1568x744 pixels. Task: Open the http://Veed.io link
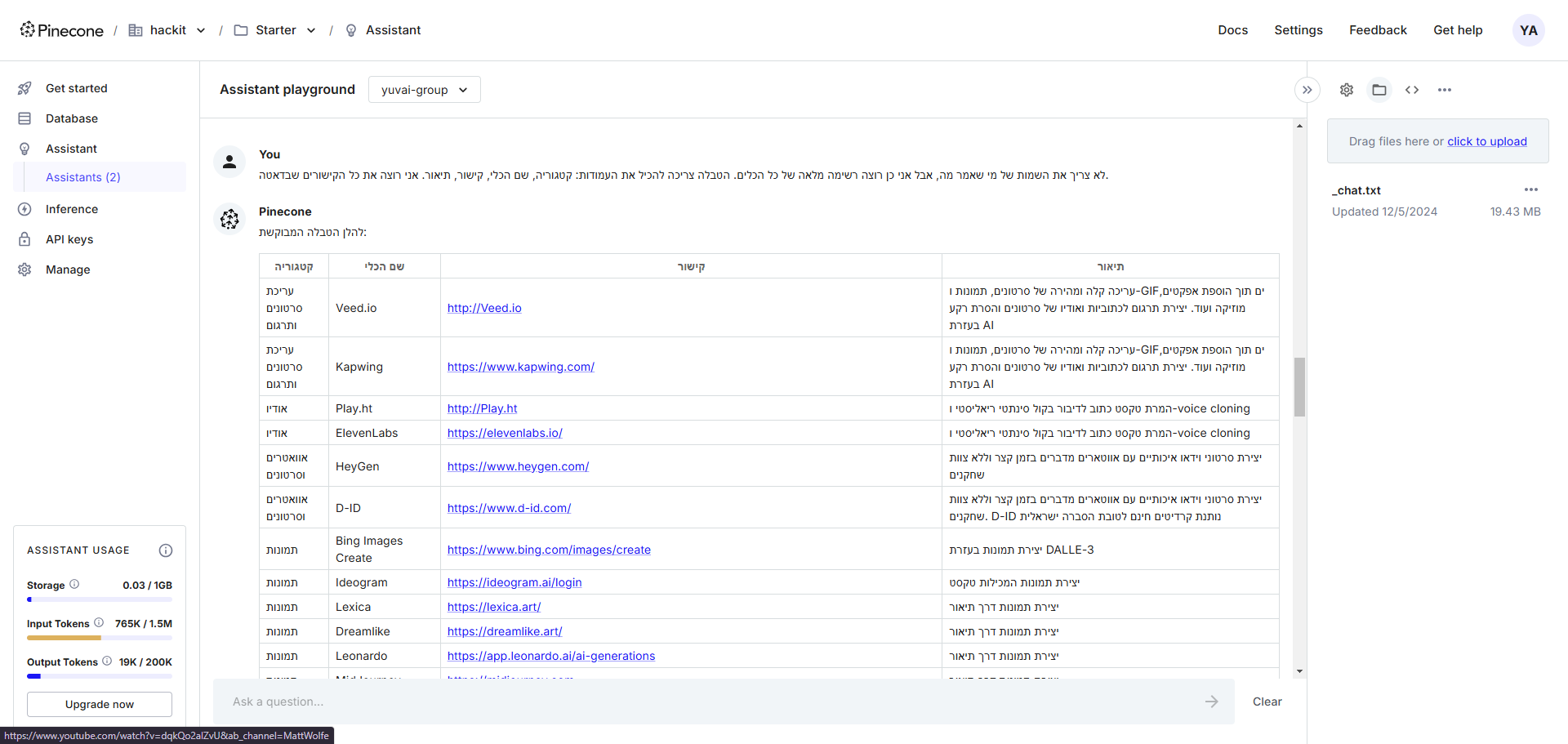pyautogui.click(x=484, y=308)
